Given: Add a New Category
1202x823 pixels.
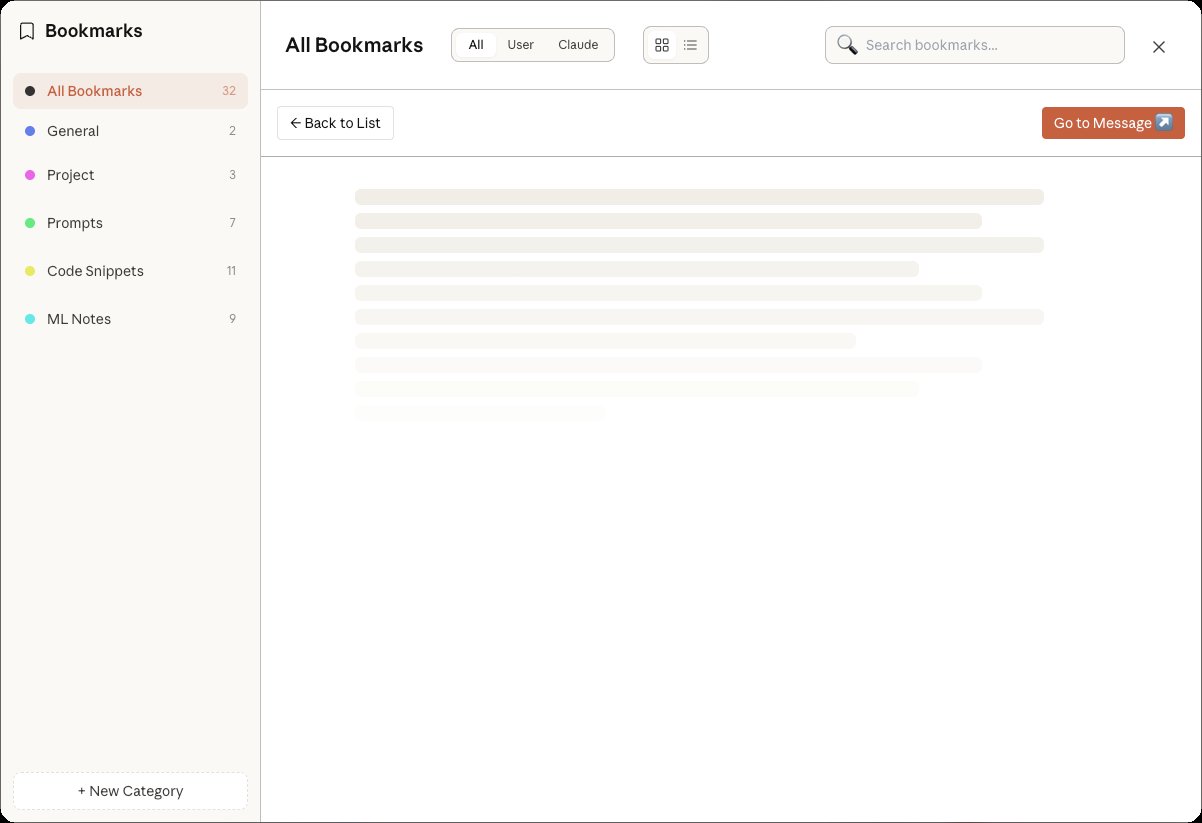Looking at the screenshot, I should [x=130, y=791].
